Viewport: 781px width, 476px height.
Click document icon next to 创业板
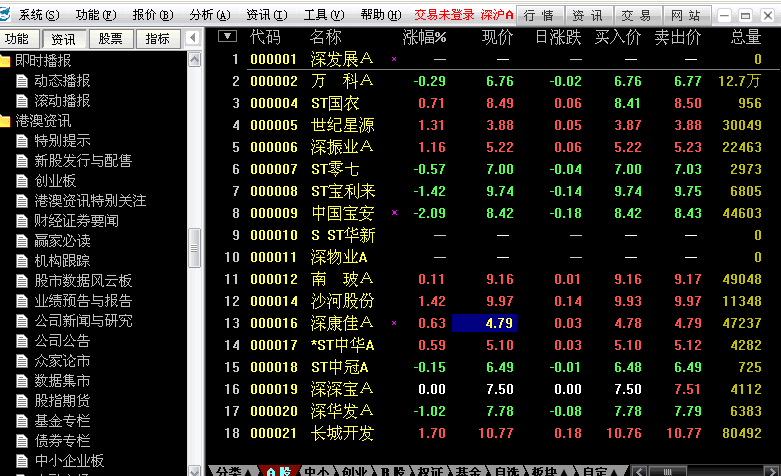pos(22,181)
